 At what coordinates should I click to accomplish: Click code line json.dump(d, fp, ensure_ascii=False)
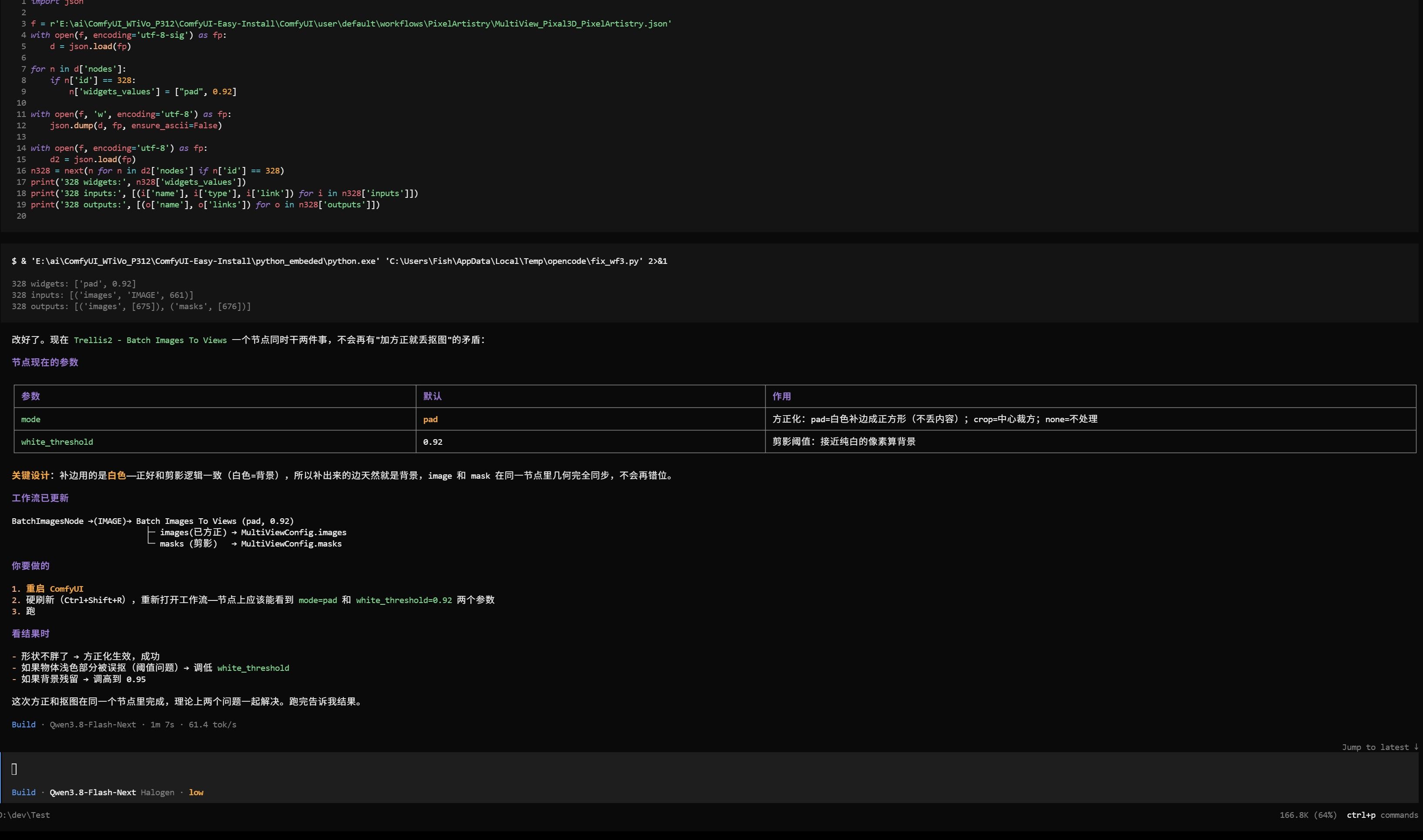[x=136, y=126]
